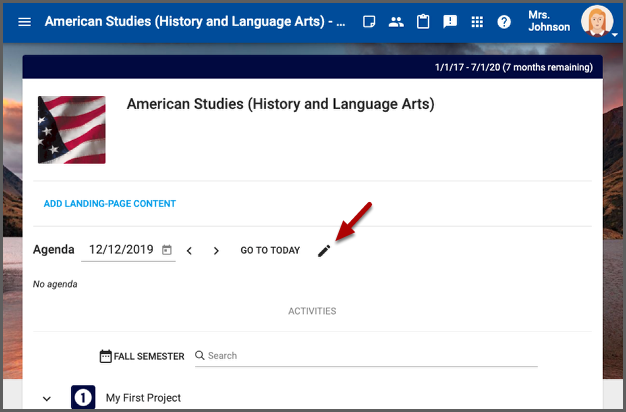Screen dimensions: 626x412
Task: Click the pencil icon to edit agenda
Action: pyautogui.click(x=323, y=251)
